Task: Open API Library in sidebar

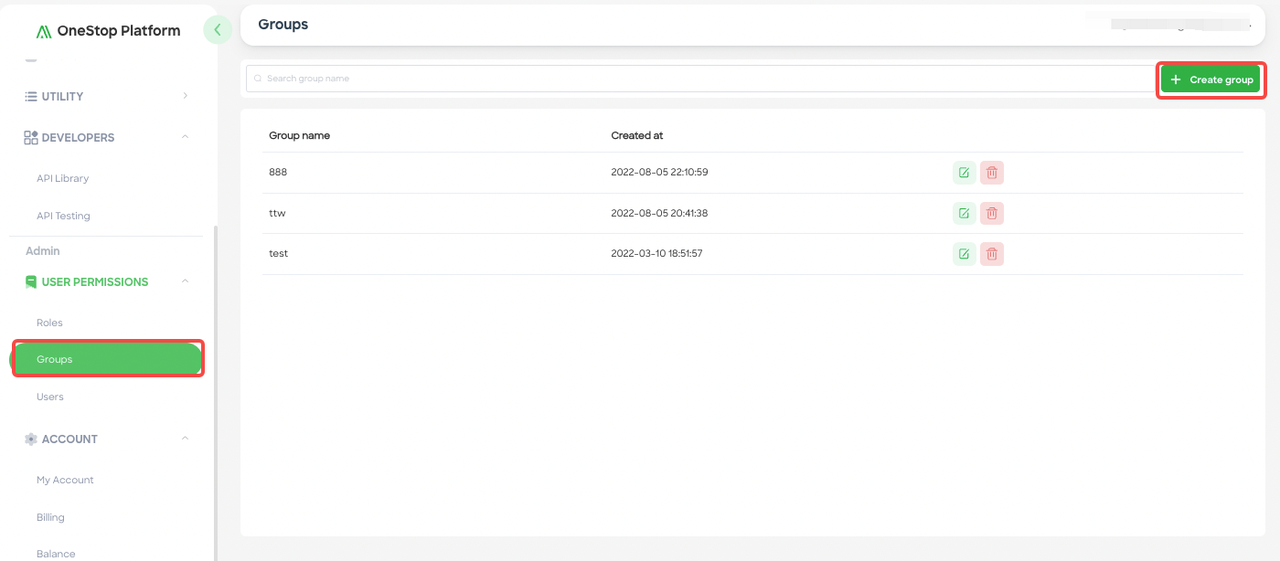Action: point(63,178)
